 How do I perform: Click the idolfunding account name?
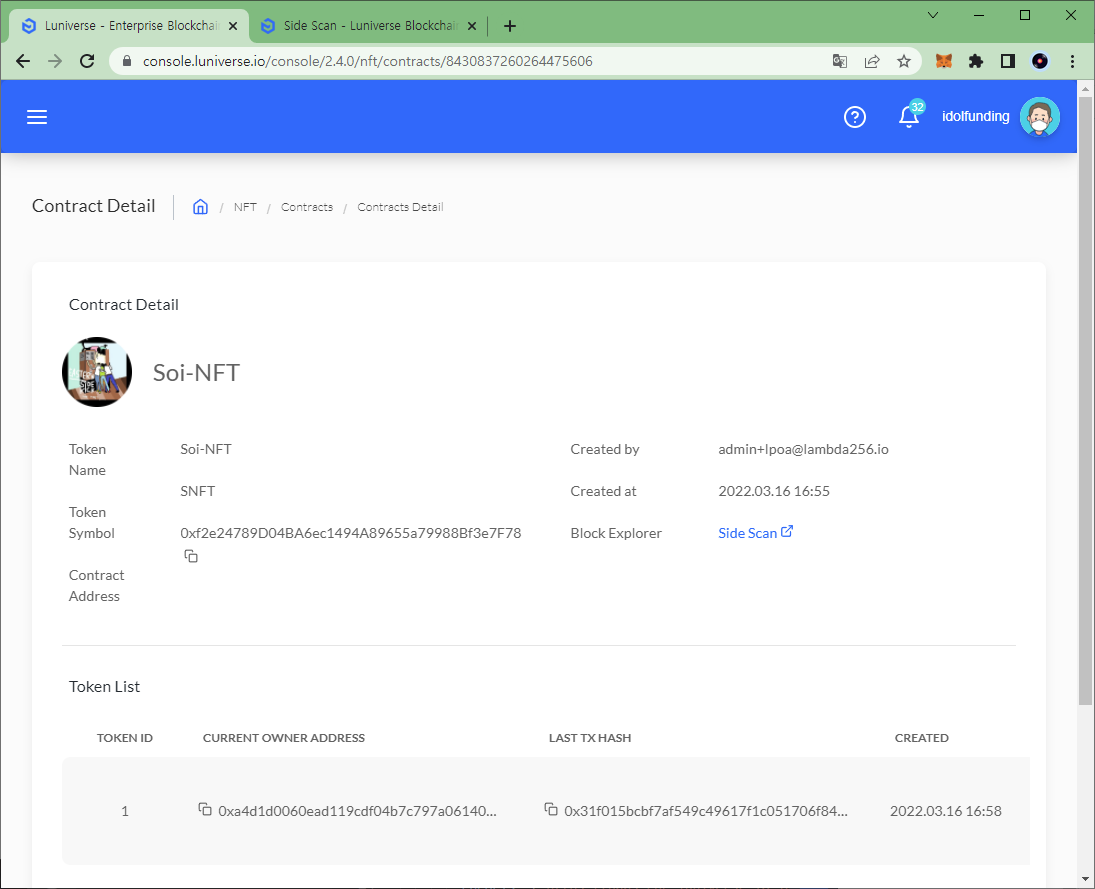click(975, 117)
